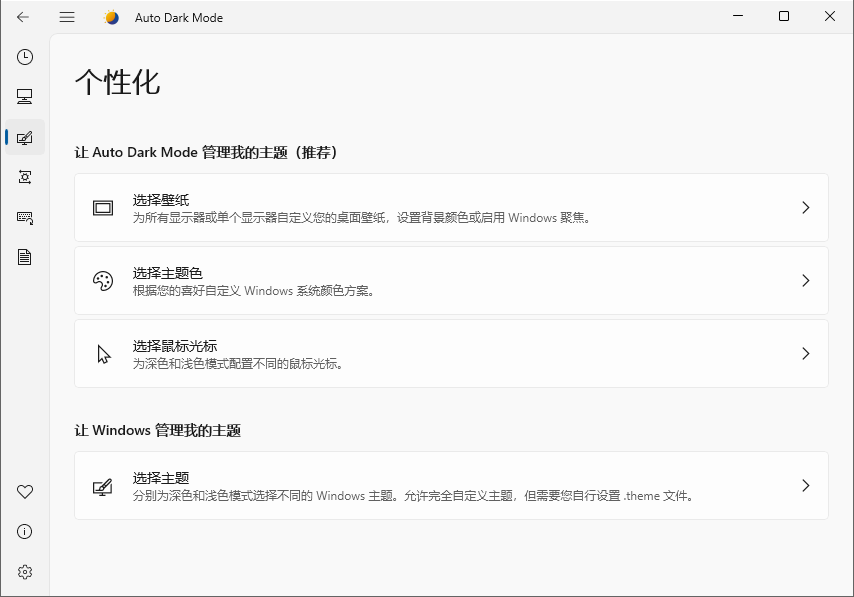Select the Personalization sidebar icon
Image resolution: width=854 pixels, height=597 pixels.
25,137
